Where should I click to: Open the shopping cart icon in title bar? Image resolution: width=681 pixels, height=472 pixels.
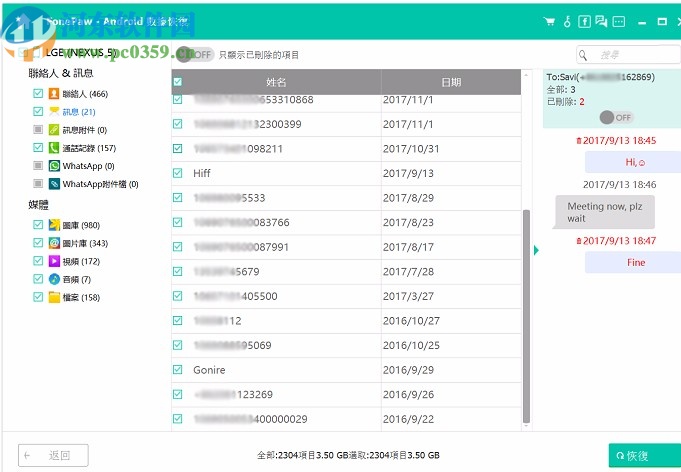click(x=549, y=22)
